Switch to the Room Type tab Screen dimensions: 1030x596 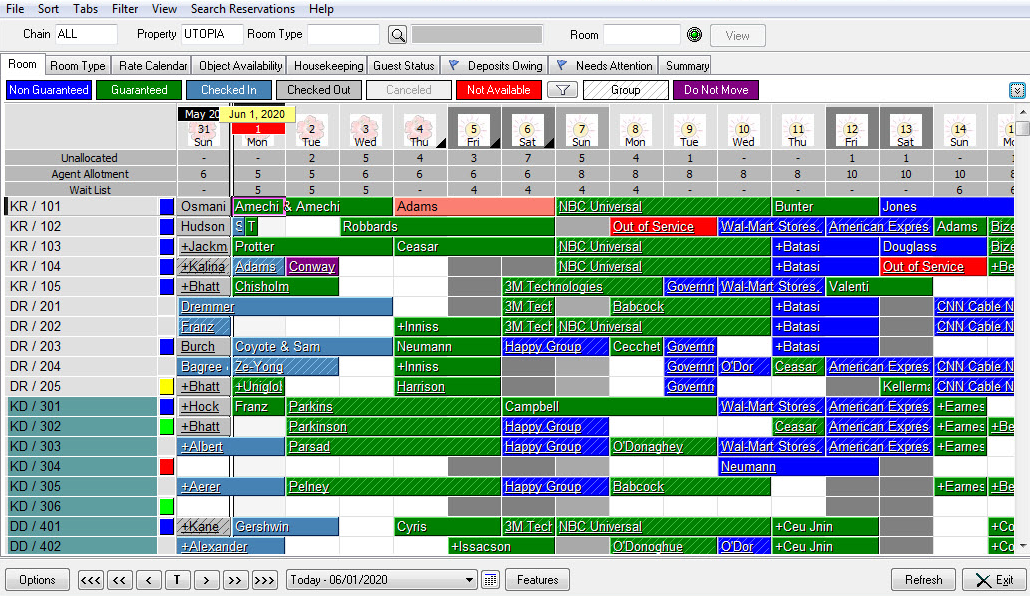(x=78, y=66)
